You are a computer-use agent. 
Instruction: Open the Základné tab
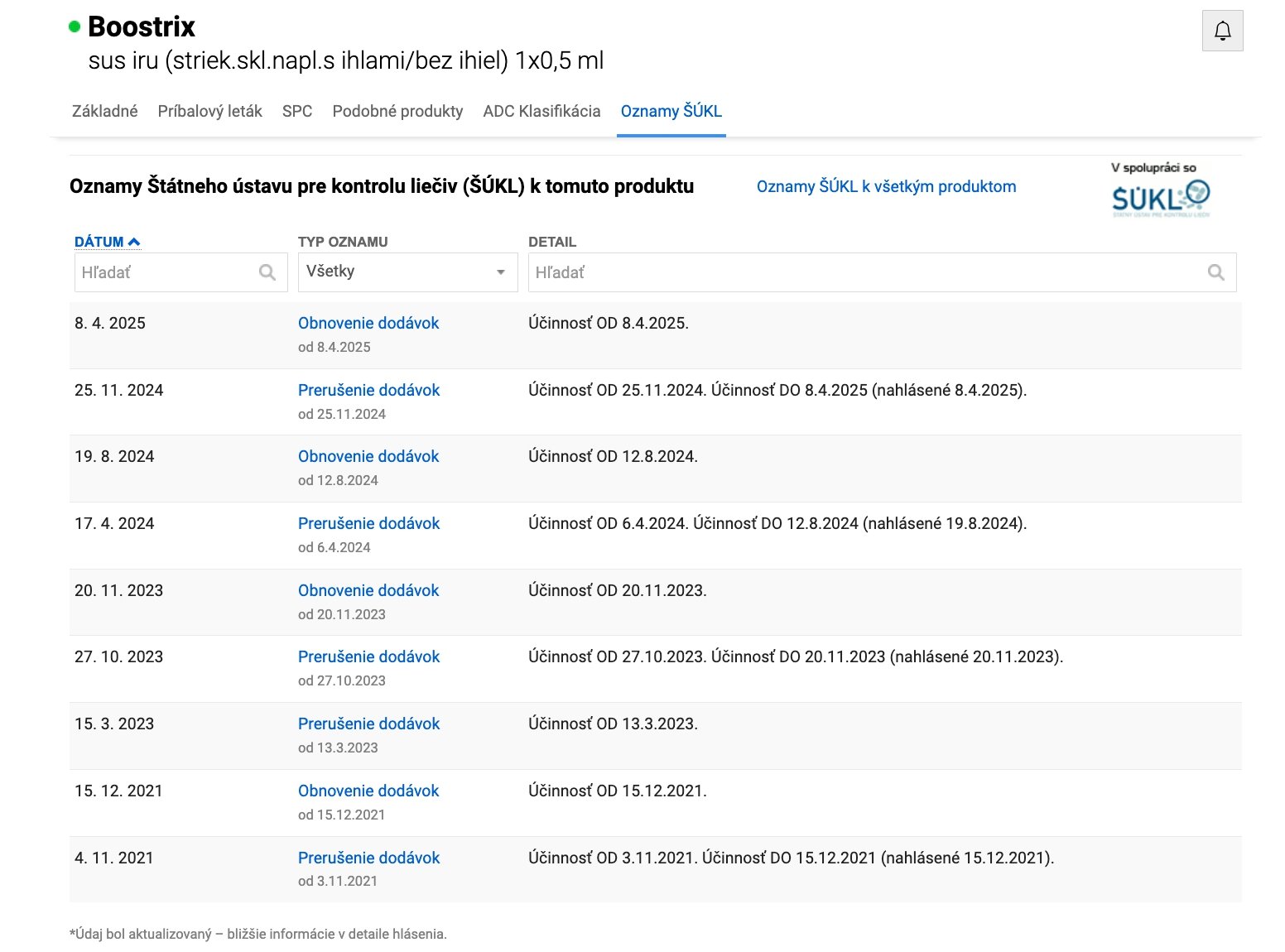[105, 111]
